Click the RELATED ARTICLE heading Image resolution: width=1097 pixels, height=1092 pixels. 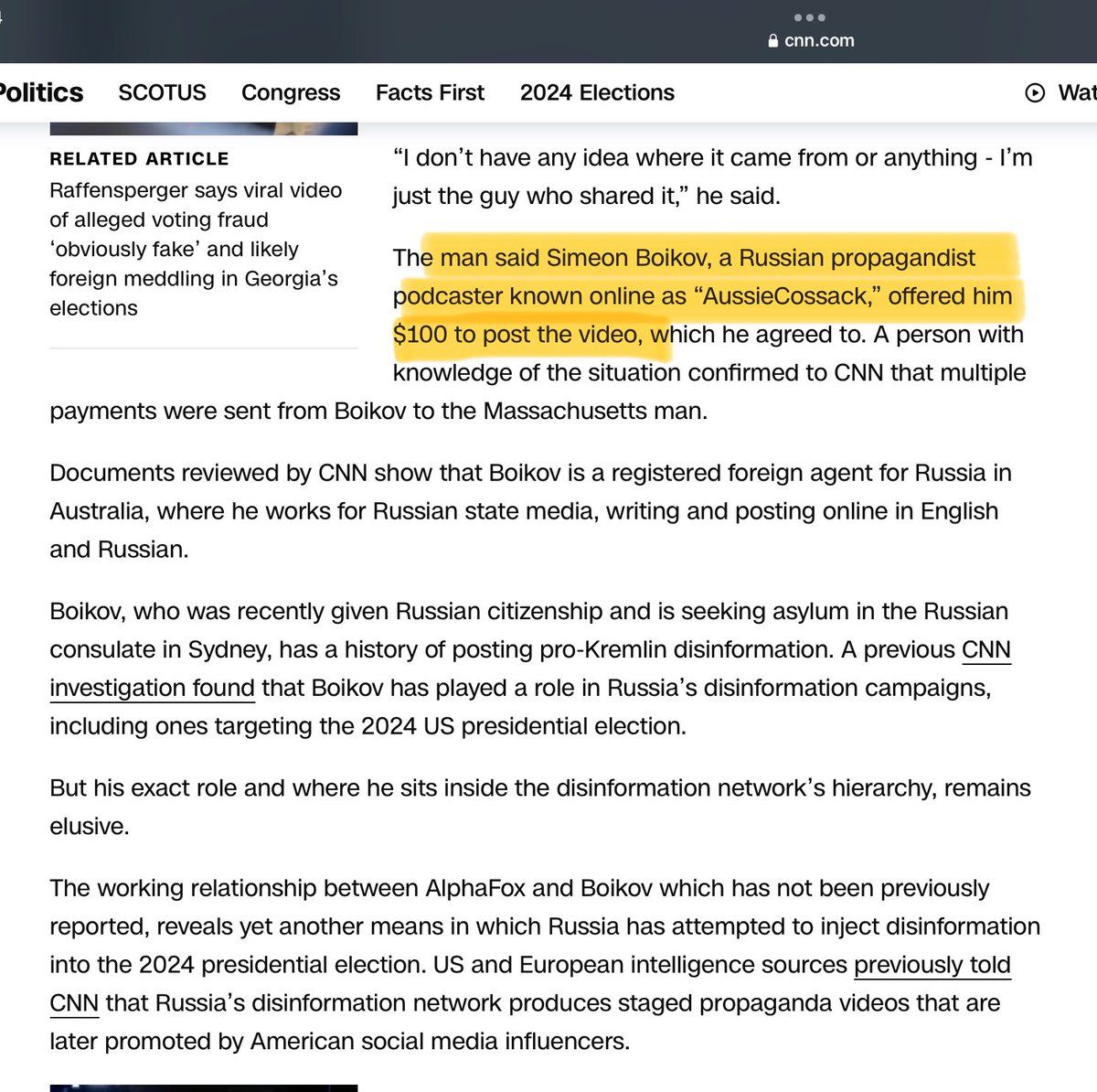(139, 159)
